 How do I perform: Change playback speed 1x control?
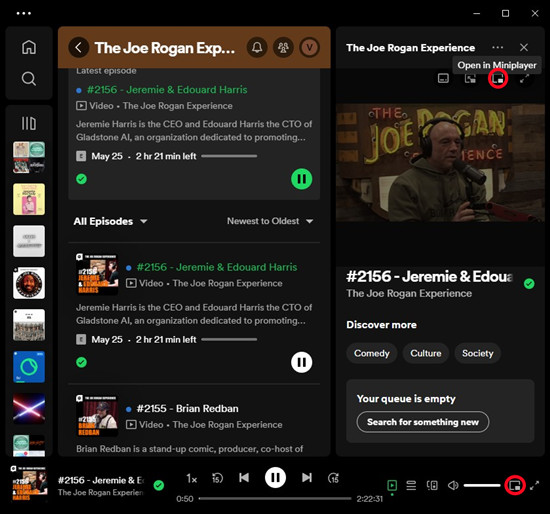192,478
